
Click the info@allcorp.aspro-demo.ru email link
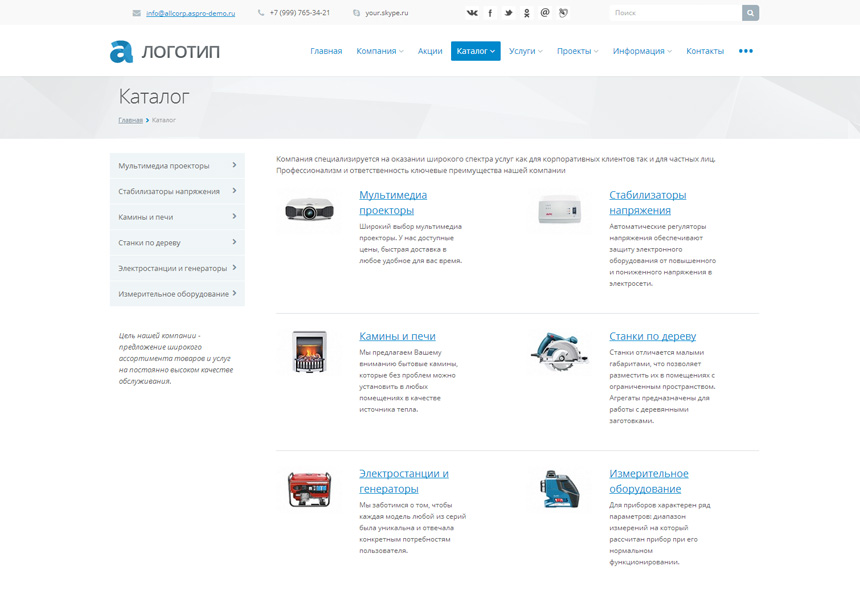click(190, 13)
